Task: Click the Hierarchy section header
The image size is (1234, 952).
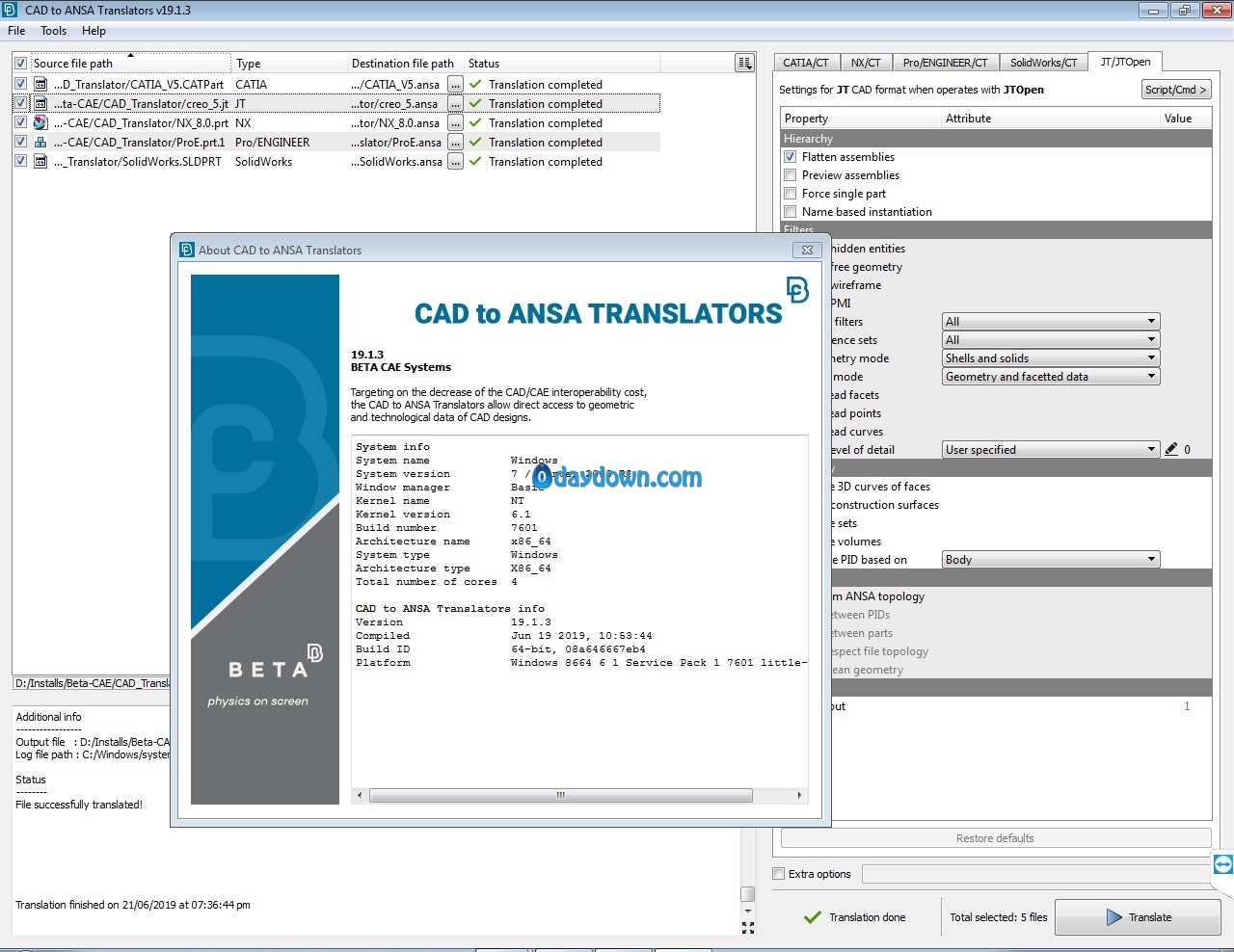Action: 996,139
